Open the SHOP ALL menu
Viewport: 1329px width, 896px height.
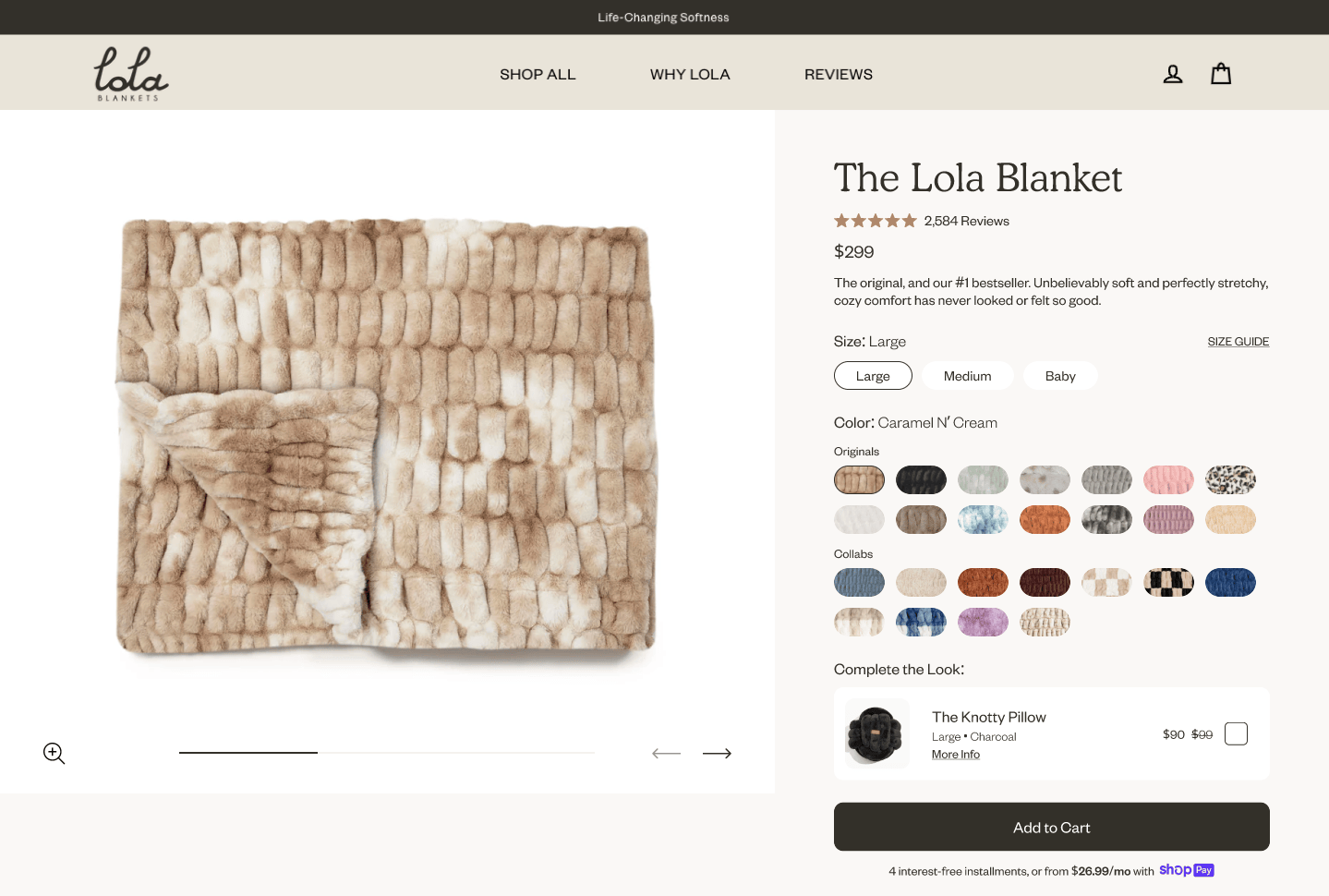pos(538,74)
